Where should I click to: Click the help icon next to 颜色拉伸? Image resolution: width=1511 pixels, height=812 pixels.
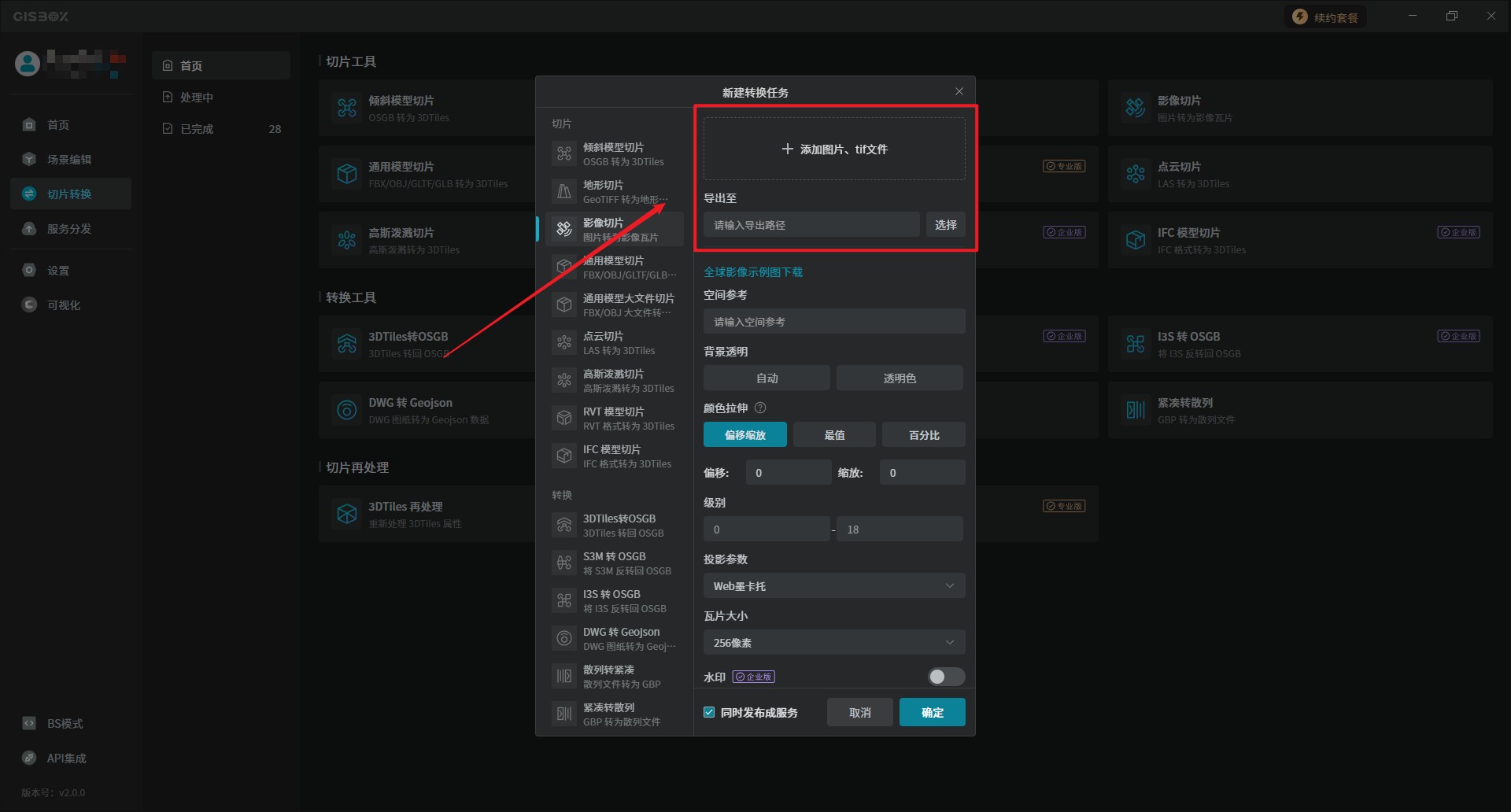point(760,408)
